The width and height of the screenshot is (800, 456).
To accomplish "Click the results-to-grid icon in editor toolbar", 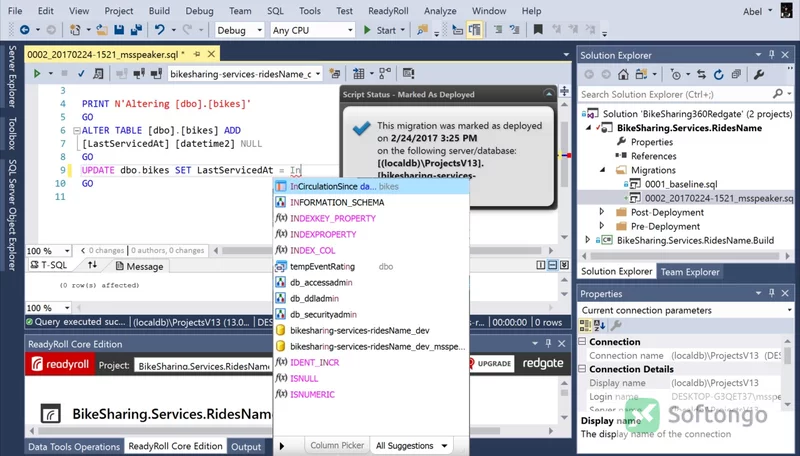I will pyautogui.click(x=359, y=74).
